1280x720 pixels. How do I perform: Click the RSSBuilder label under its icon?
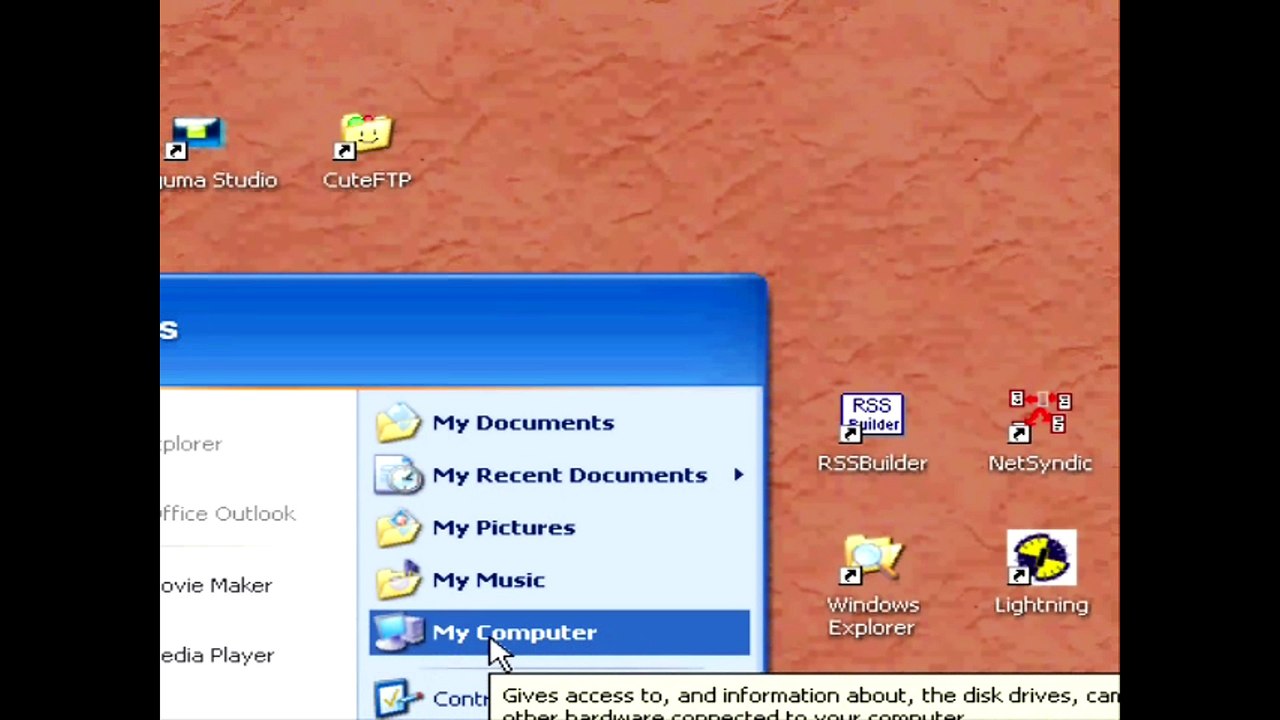click(x=872, y=463)
